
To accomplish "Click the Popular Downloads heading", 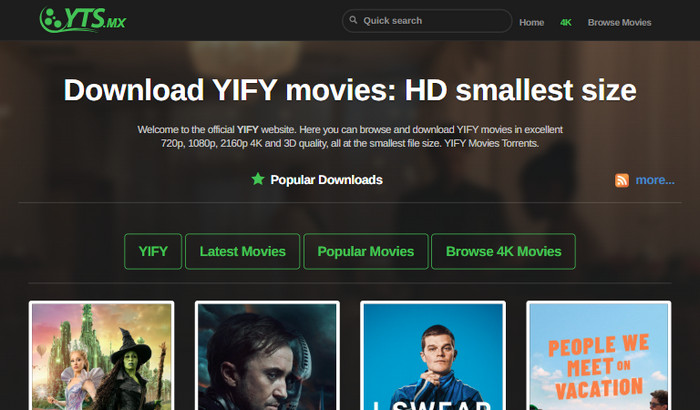I will tap(326, 180).
